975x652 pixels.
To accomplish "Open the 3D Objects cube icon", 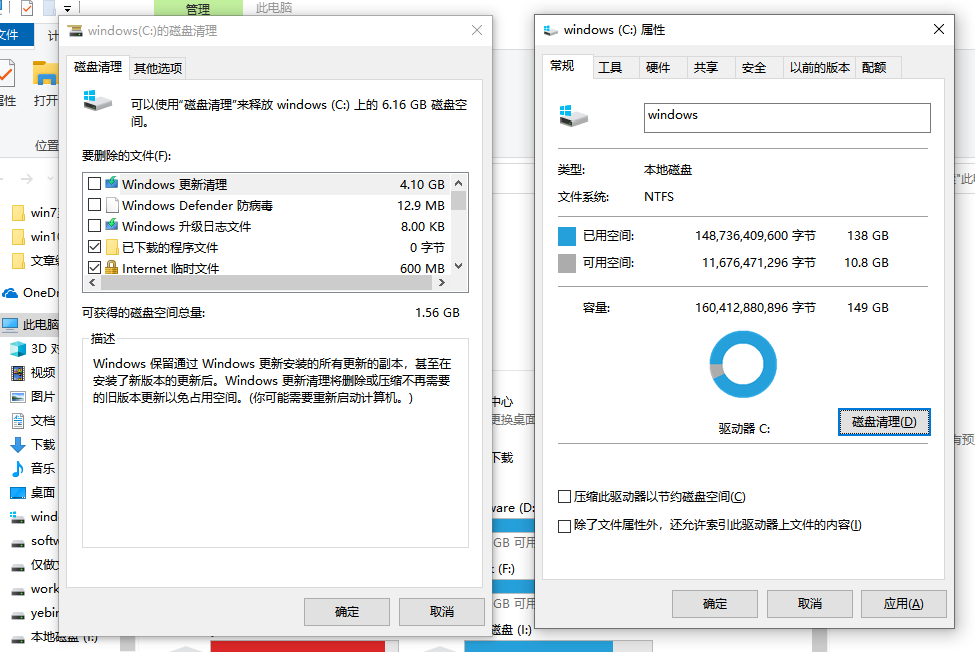I will point(17,349).
